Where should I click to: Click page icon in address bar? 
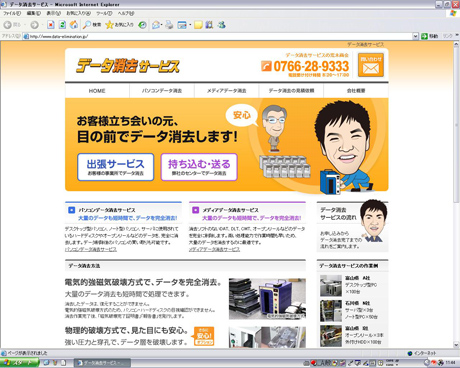click(26, 36)
